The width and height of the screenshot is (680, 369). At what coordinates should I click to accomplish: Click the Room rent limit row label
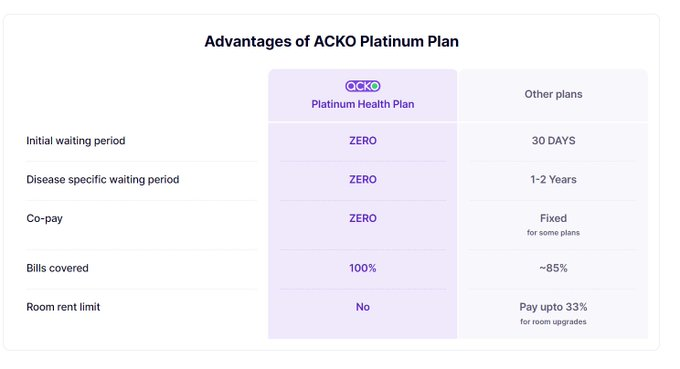click(63, 307)
